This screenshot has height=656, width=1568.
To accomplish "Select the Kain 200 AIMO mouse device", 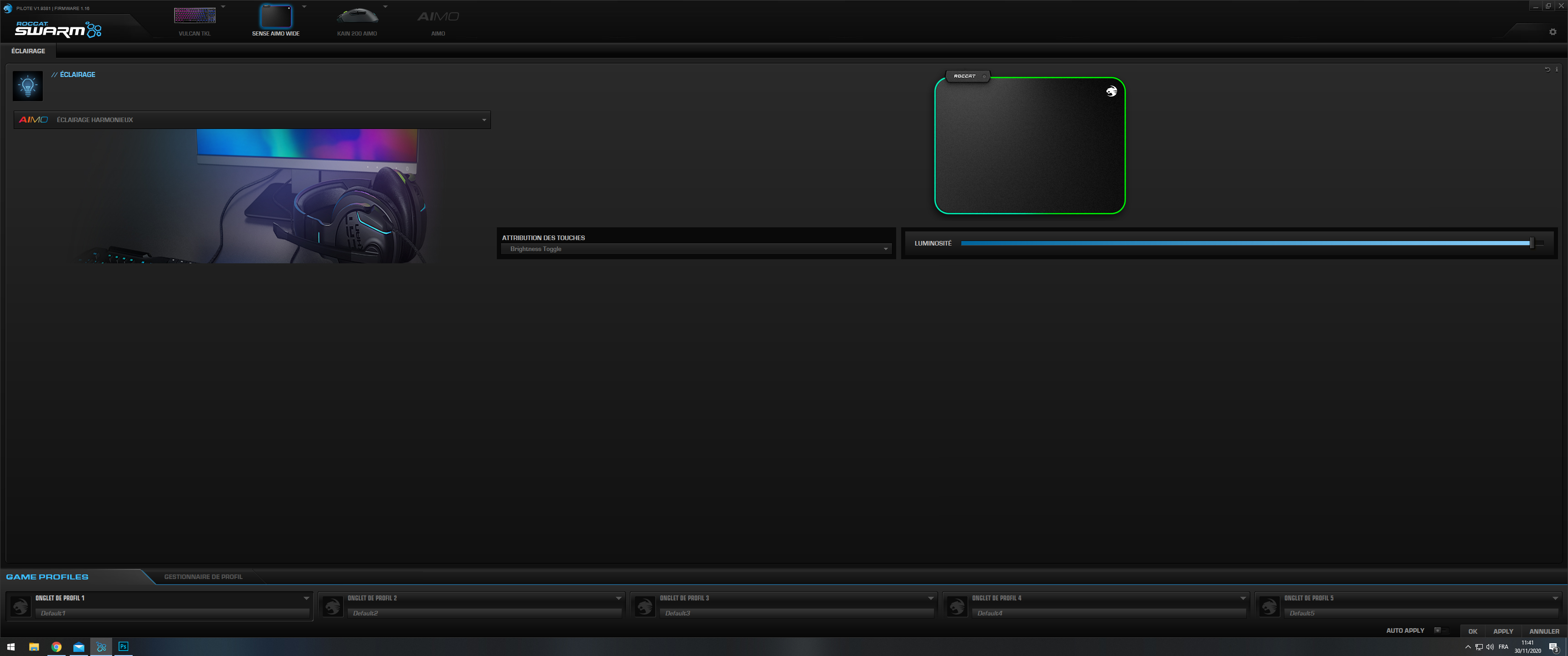I will (x=358, y=15).
